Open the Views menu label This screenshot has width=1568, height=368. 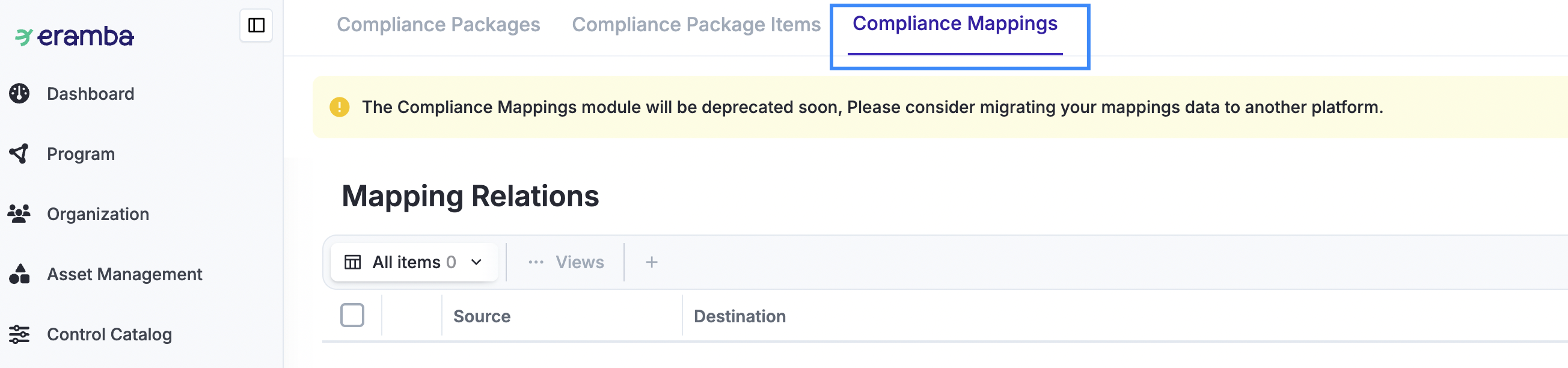(x=580, y=262)
